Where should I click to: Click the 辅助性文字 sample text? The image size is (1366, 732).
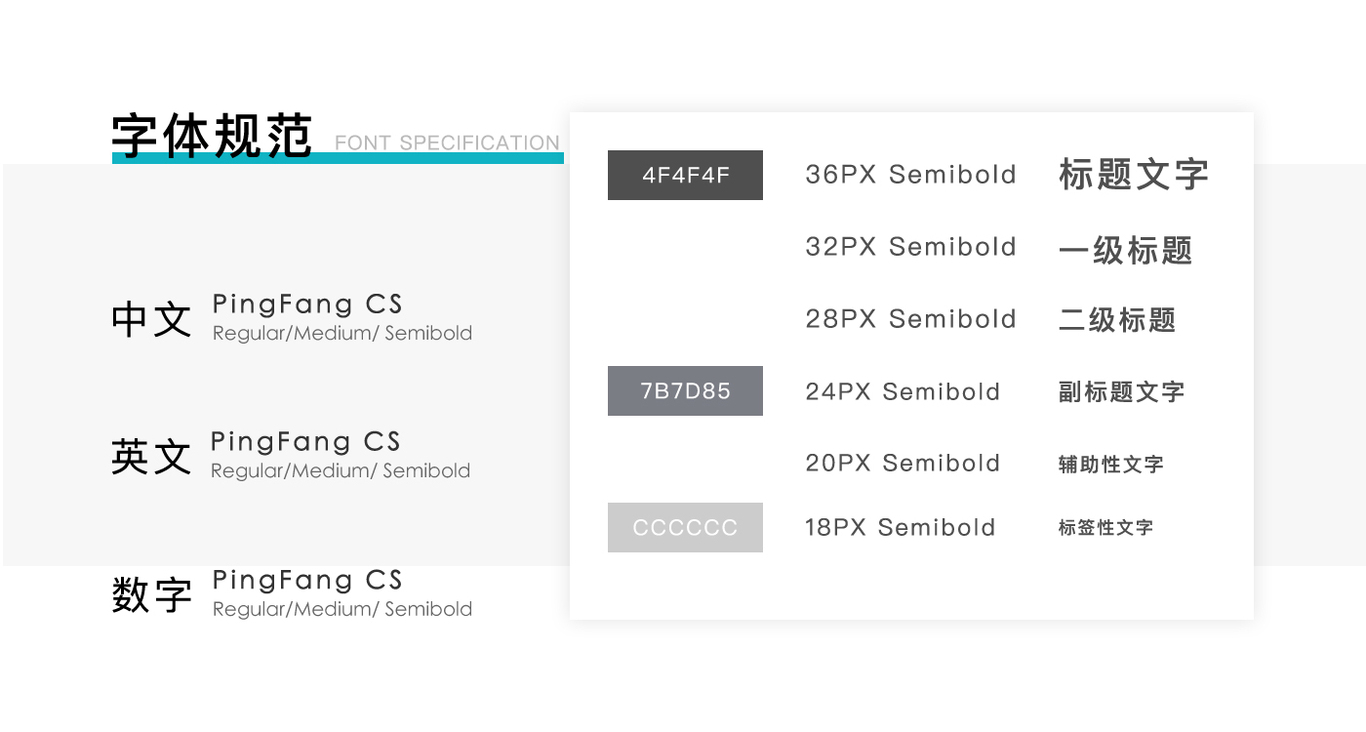click(x=1111, y=464)
